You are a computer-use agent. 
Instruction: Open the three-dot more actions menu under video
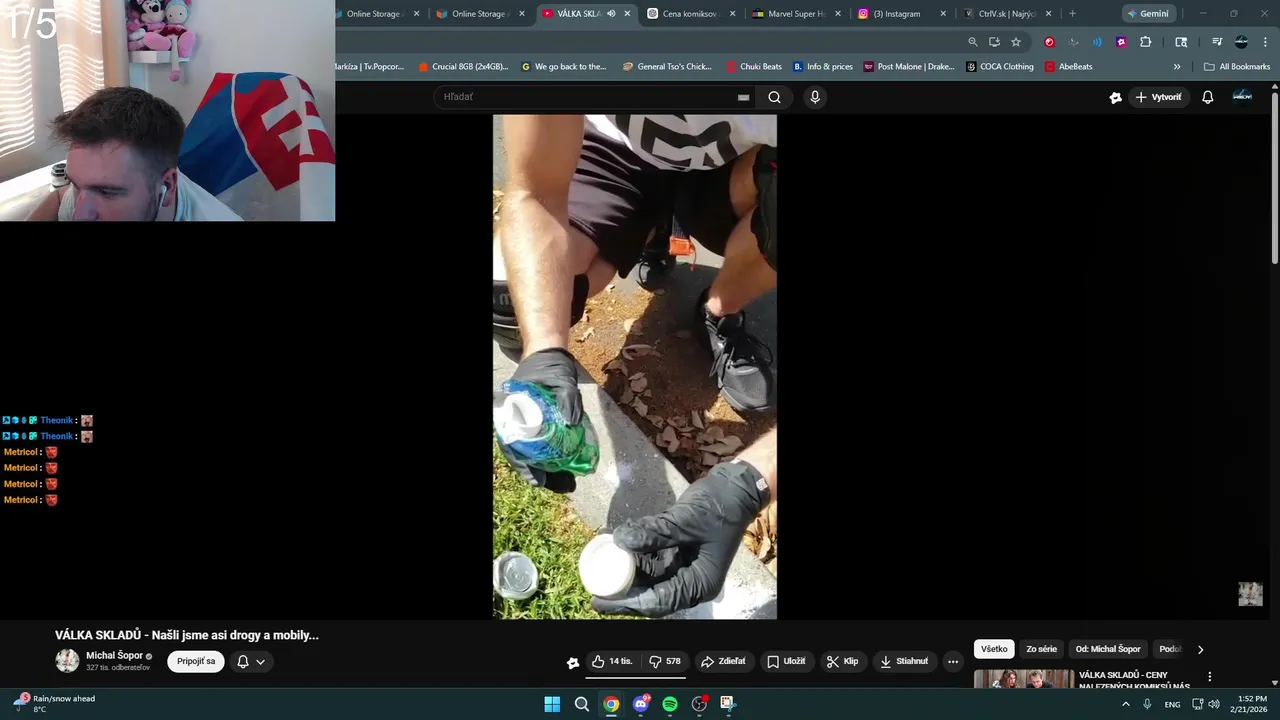[953, 661]
